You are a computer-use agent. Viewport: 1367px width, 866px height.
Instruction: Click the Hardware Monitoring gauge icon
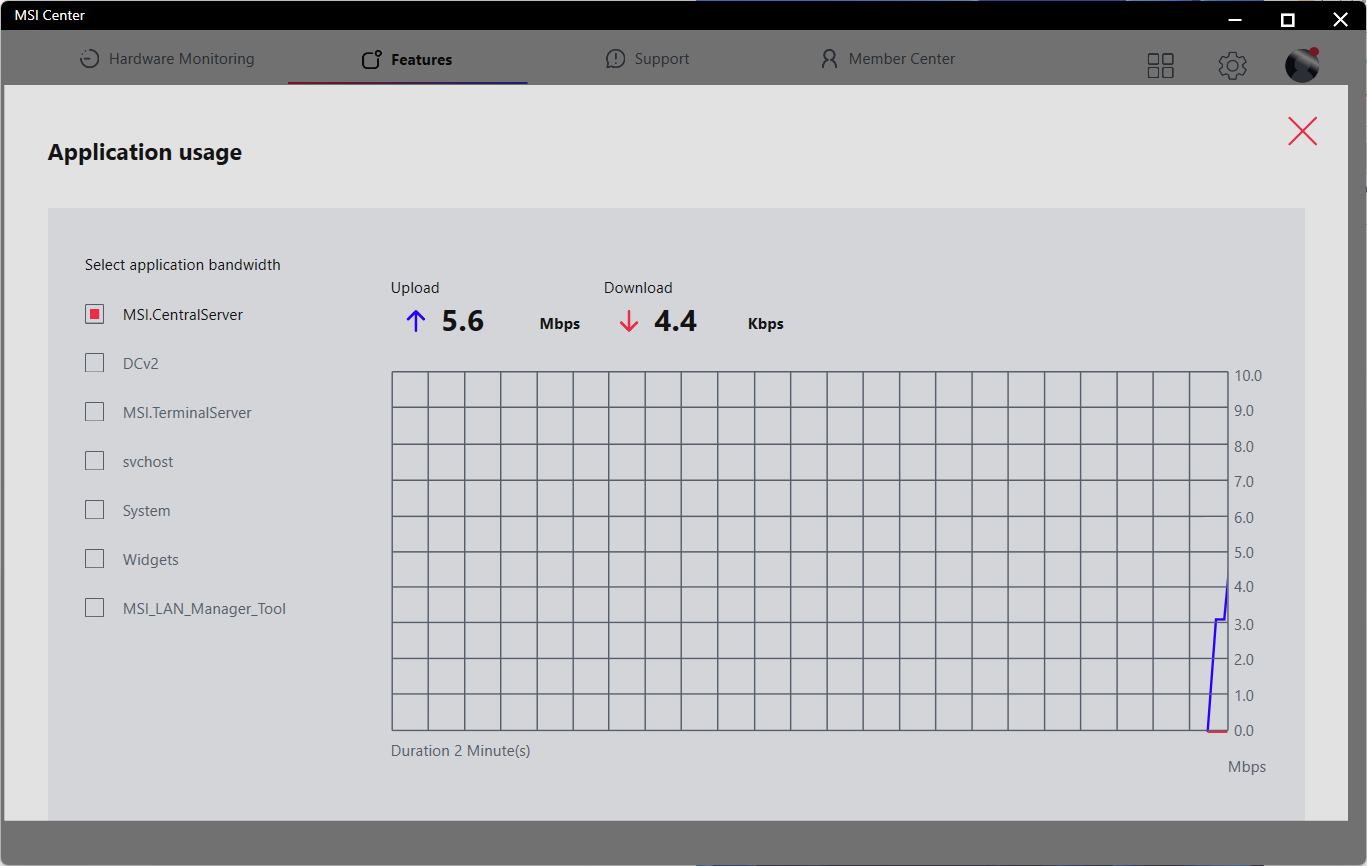click(x=90, y=59)
